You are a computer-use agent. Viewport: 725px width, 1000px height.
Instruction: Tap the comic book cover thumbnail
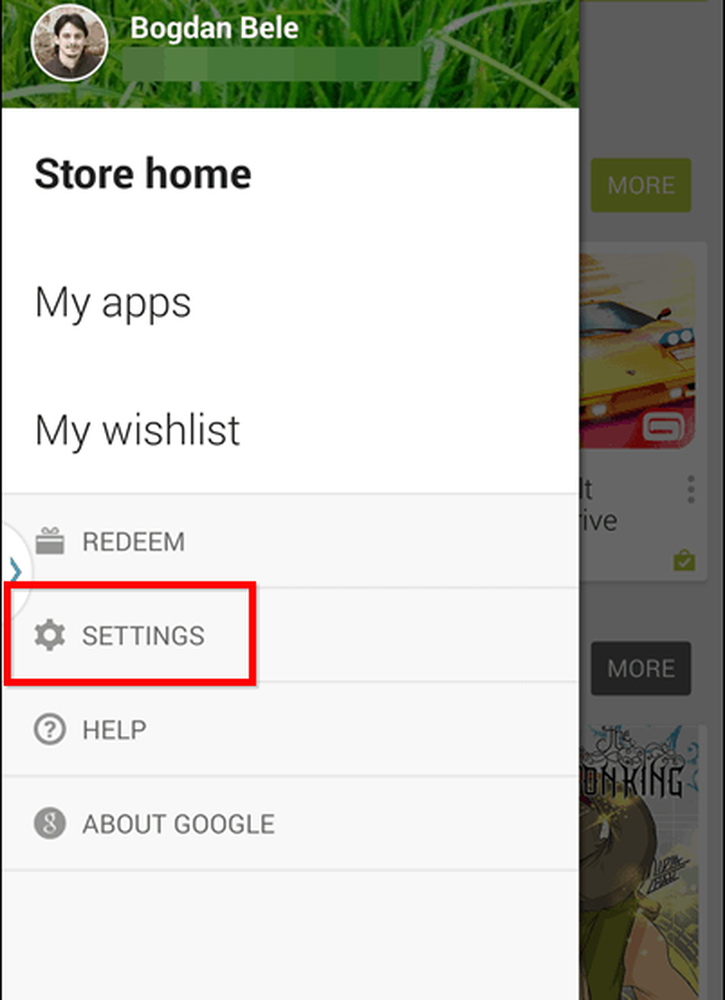point(640,862)
